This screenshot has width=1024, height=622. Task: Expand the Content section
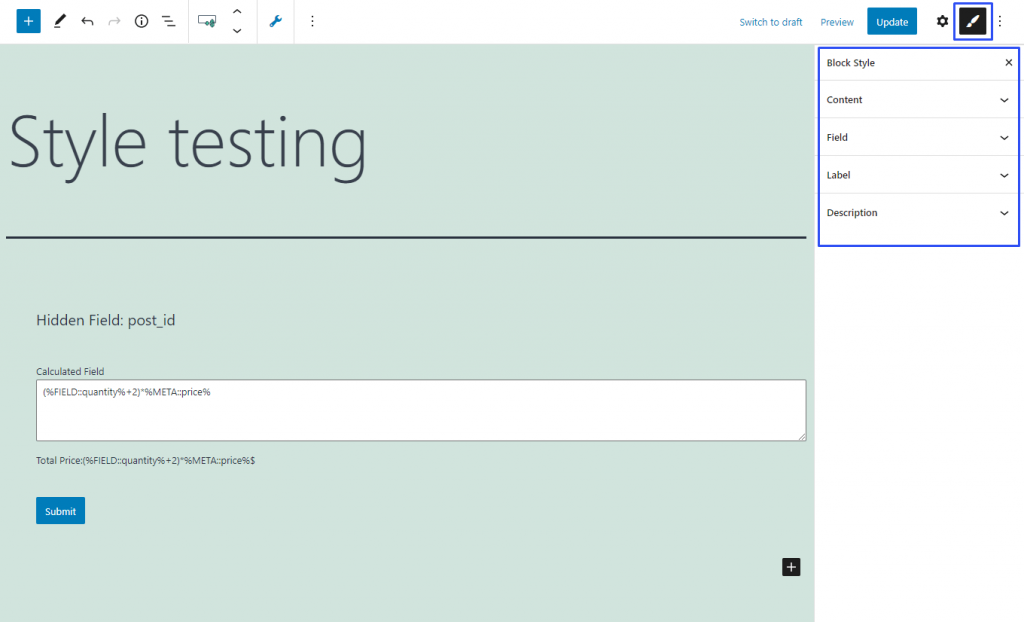[918, 100]
